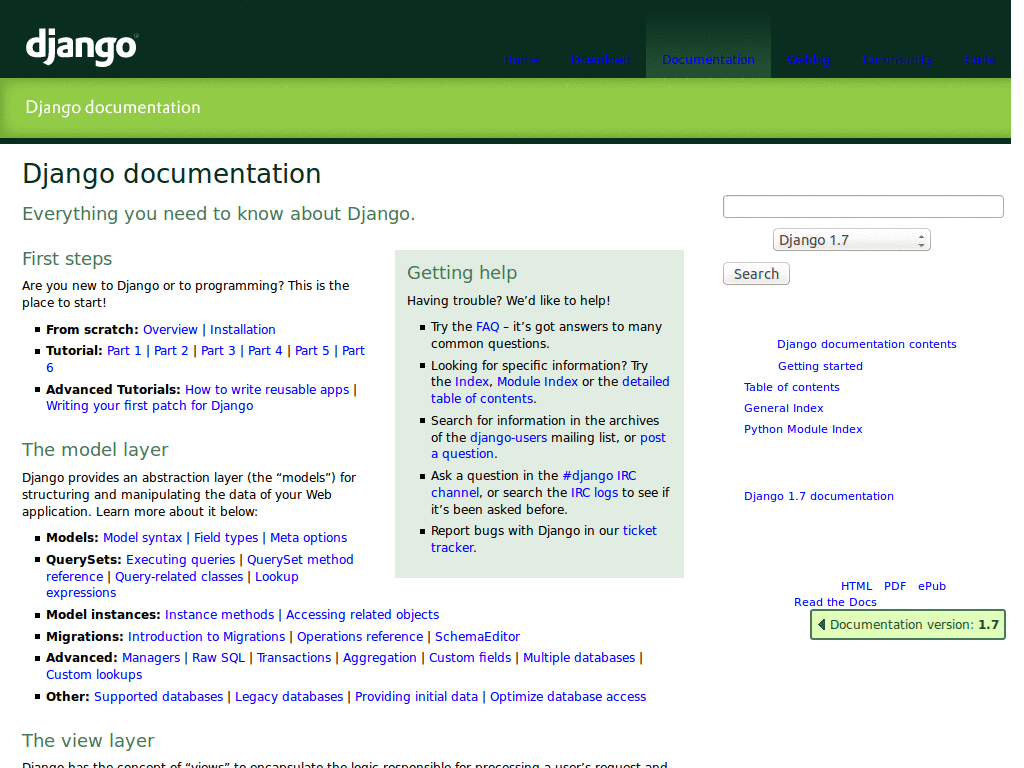Click the django logo
This screenshot has width=1024, height=768.
click(x=82, y=46)
